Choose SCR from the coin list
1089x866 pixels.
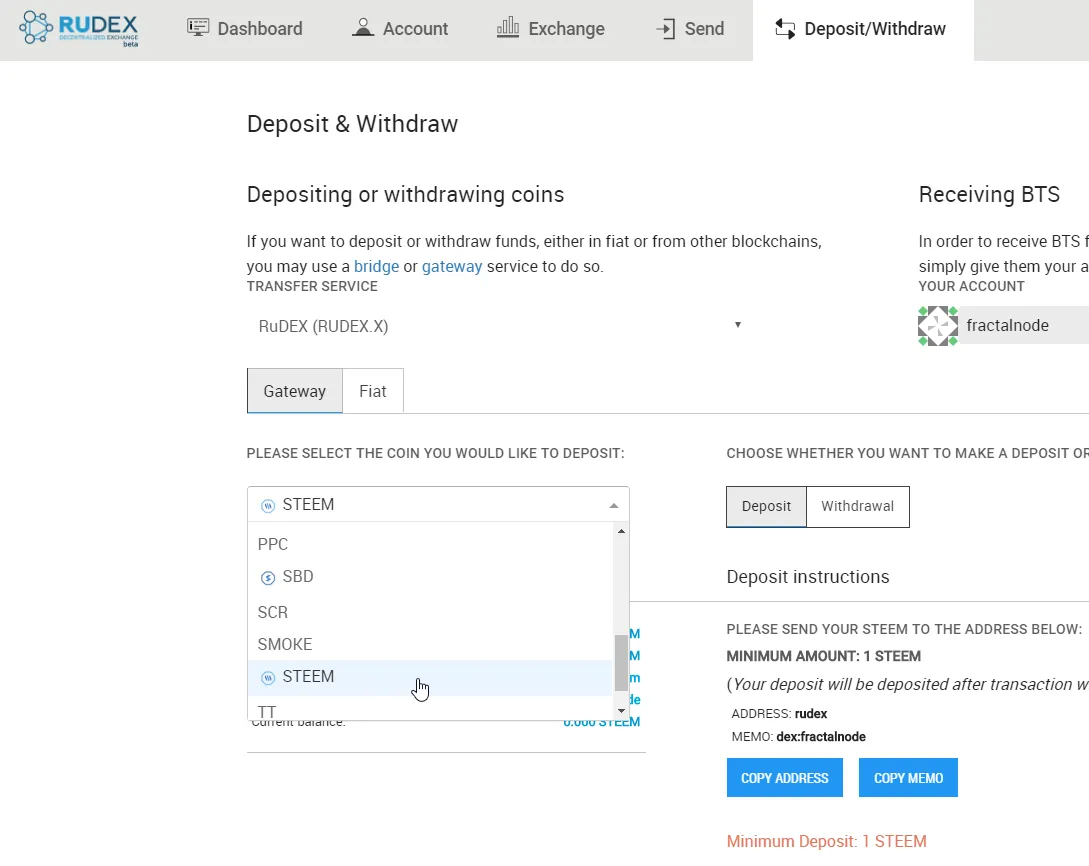pos(430,612)
